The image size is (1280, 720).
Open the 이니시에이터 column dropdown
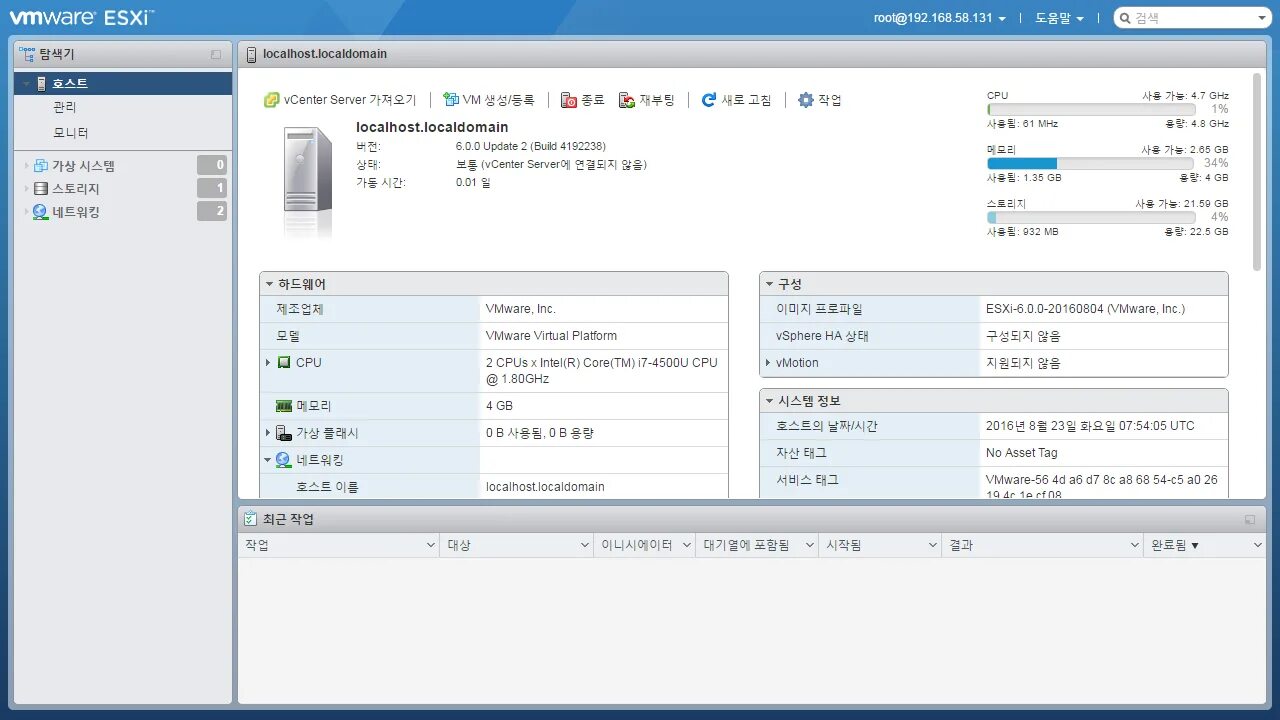point(686,545)
